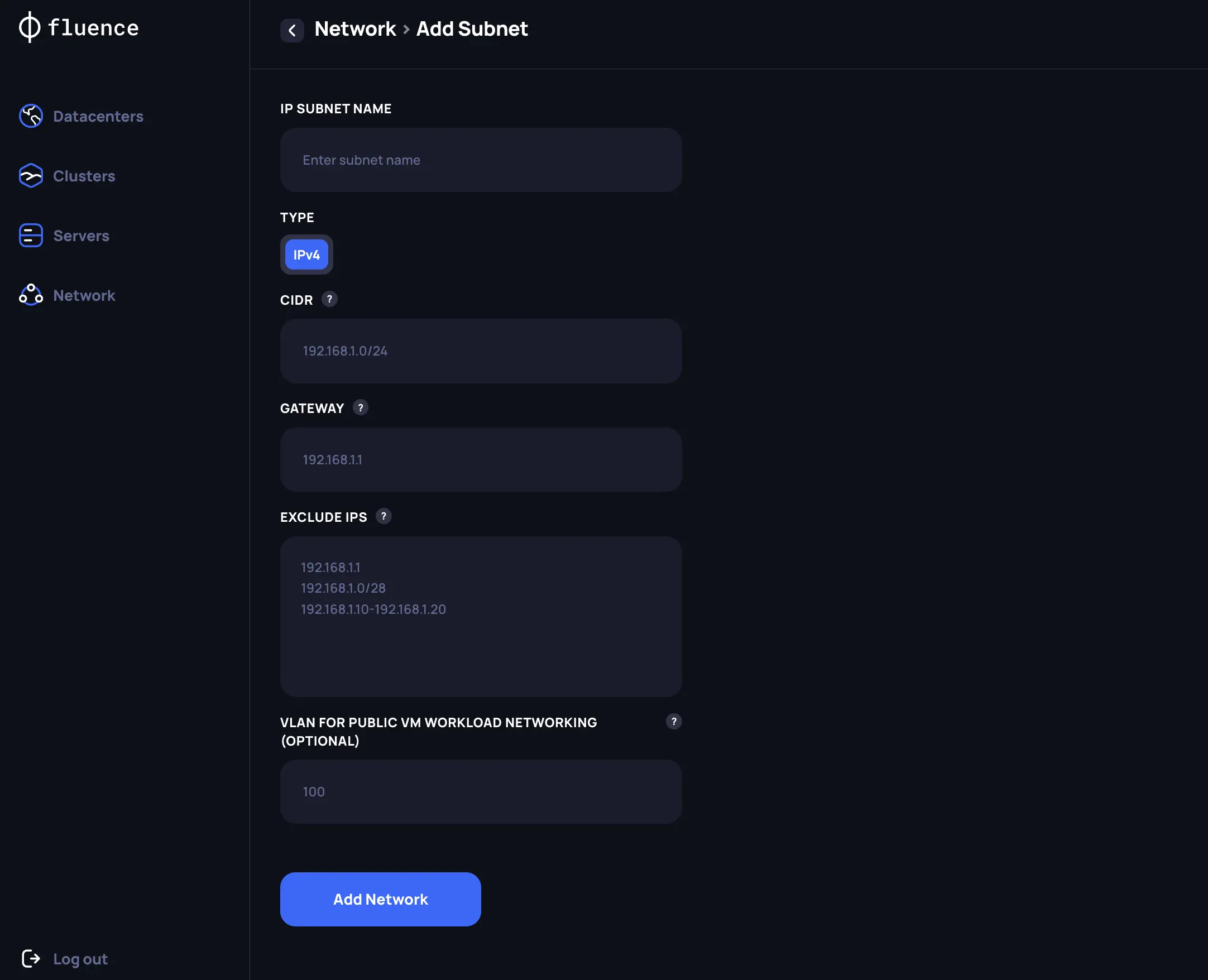Click the Exclude IPs text area
The width and height of the screenshot is (1208, 980).
[x=481, y=617]
